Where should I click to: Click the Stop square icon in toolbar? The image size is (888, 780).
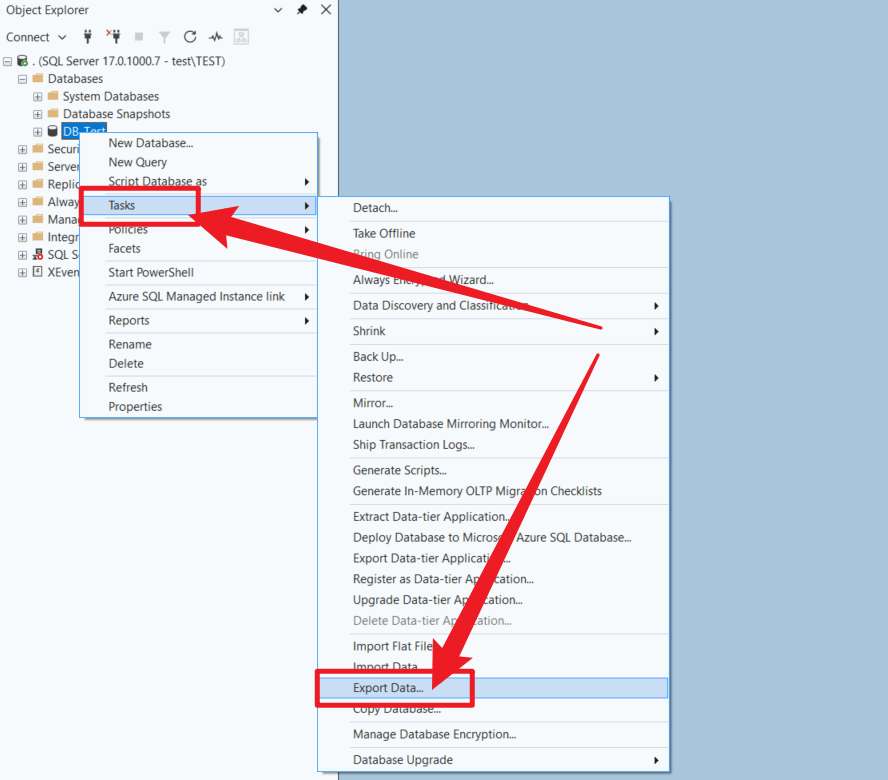point(139,37)
